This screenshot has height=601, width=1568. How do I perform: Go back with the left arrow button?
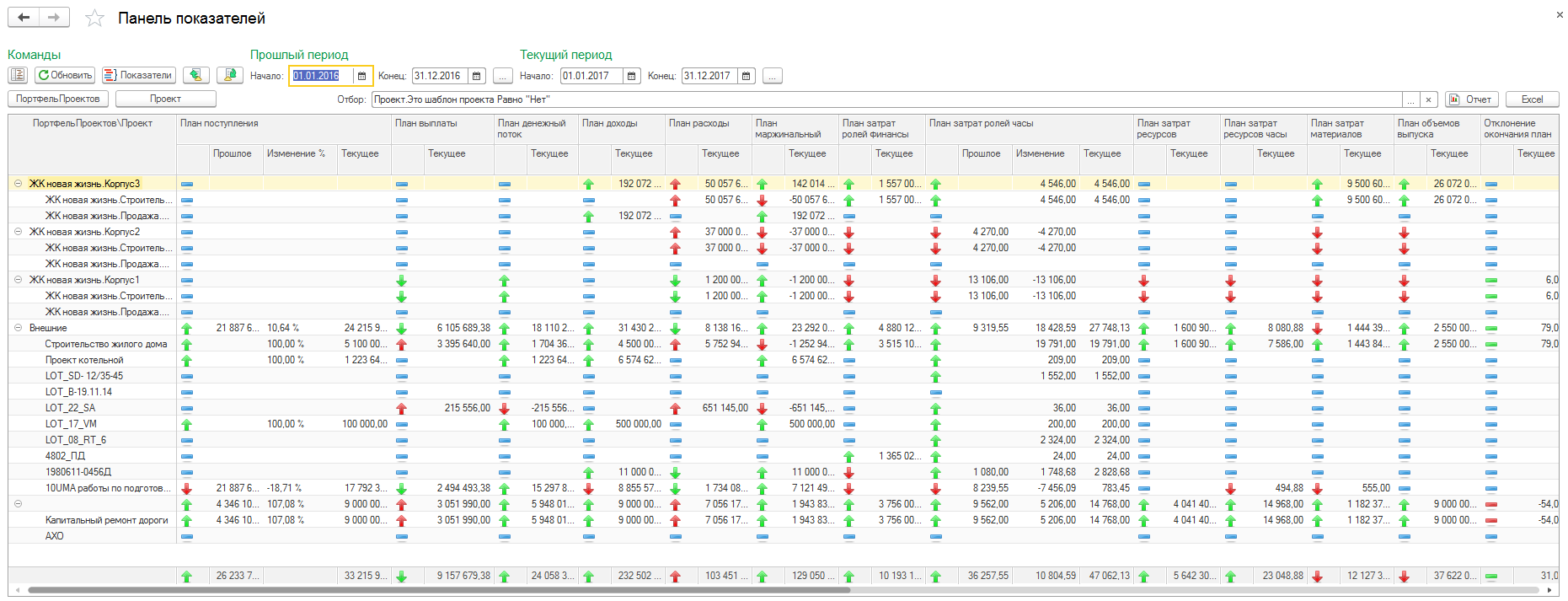click(24, 18)
